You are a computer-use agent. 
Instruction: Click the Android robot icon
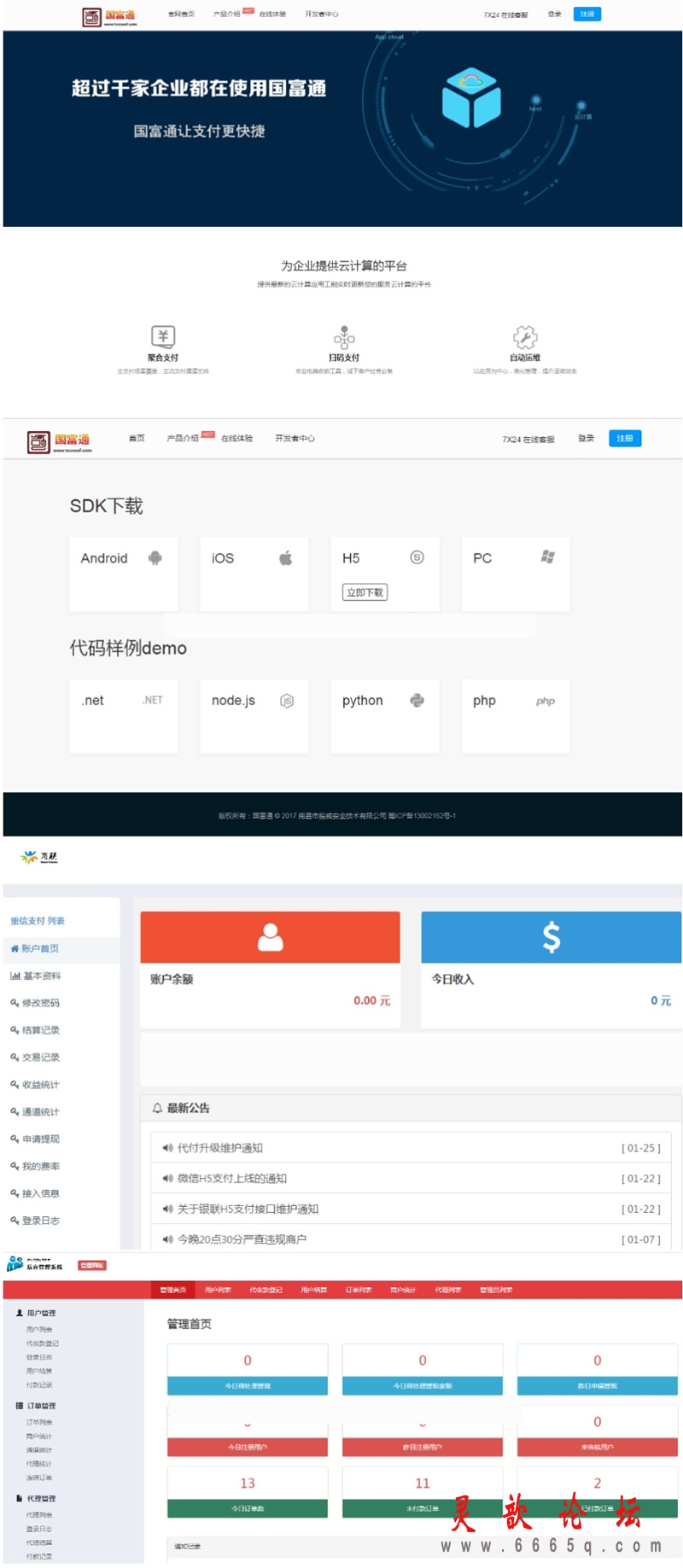click(x=155, y=557)
